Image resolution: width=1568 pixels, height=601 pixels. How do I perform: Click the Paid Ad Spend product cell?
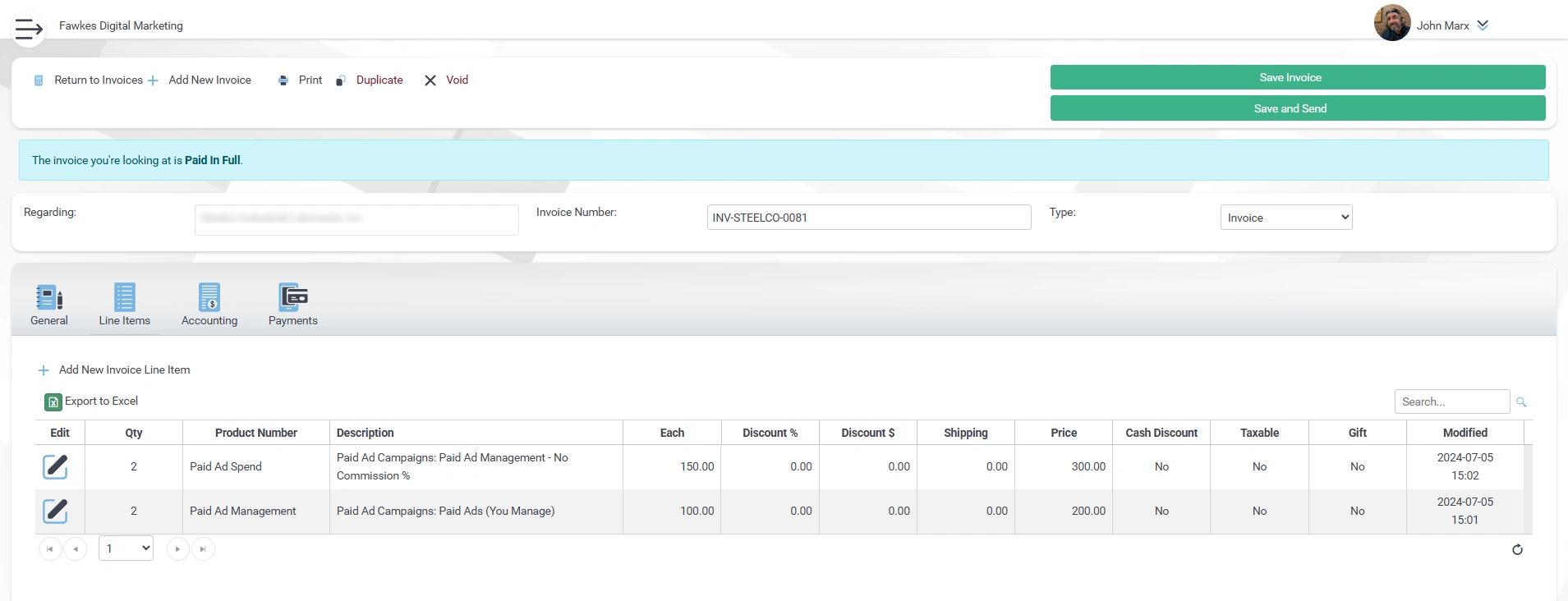click(x=256, y=466)
